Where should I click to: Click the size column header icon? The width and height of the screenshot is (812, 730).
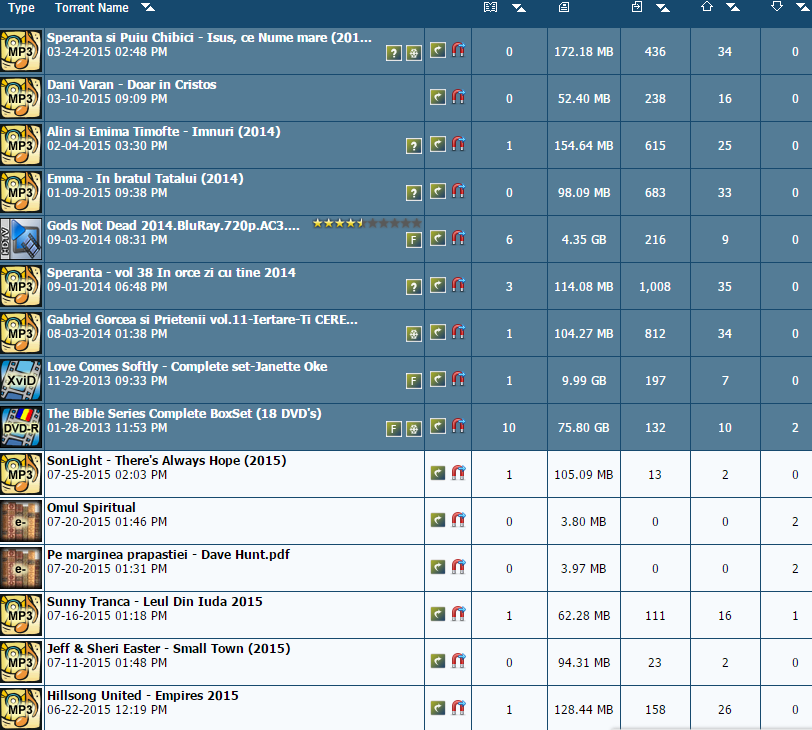(564, 7)
